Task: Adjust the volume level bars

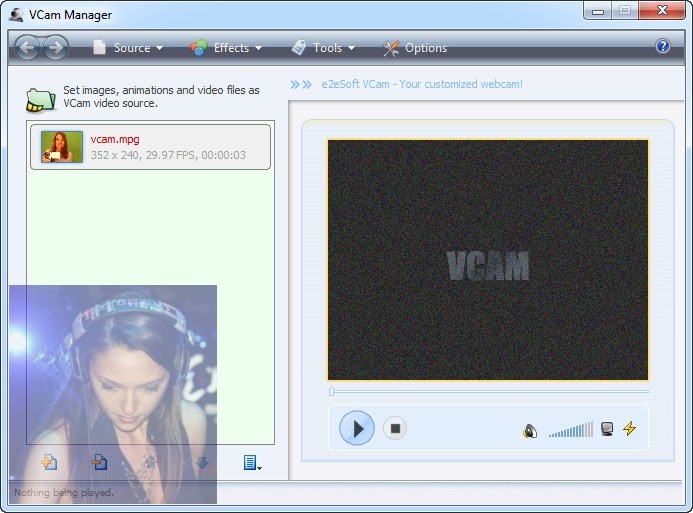Action: pos(571,429)
